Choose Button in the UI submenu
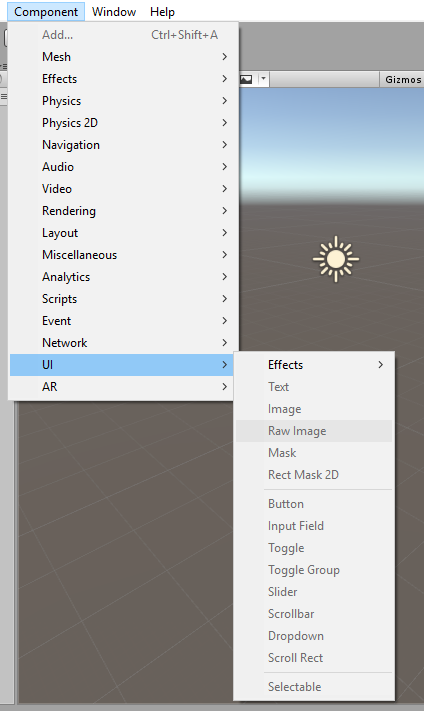This screenshot has width=424, height=711. tap(314, 504)
